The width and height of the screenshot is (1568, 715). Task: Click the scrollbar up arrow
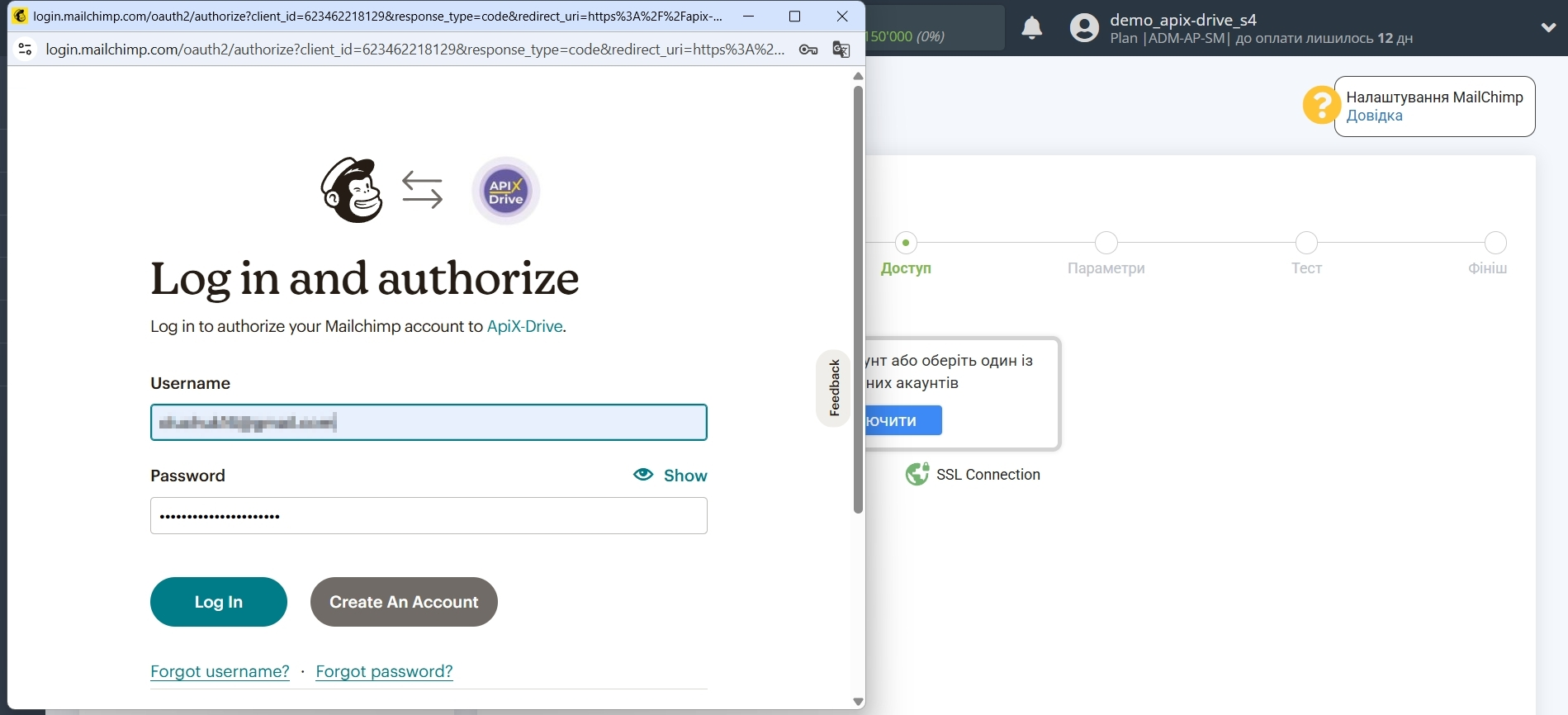(x=858, y=76)
